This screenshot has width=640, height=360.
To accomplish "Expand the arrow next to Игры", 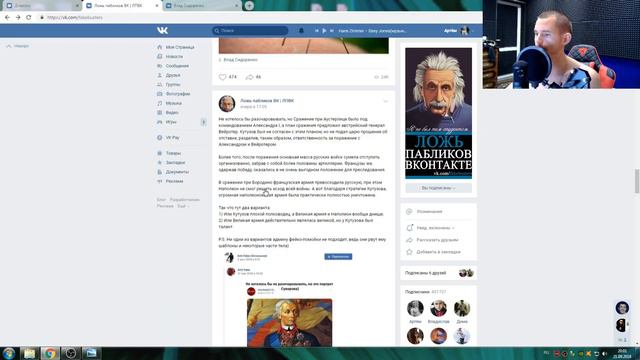I will click(x=203, y=122).
